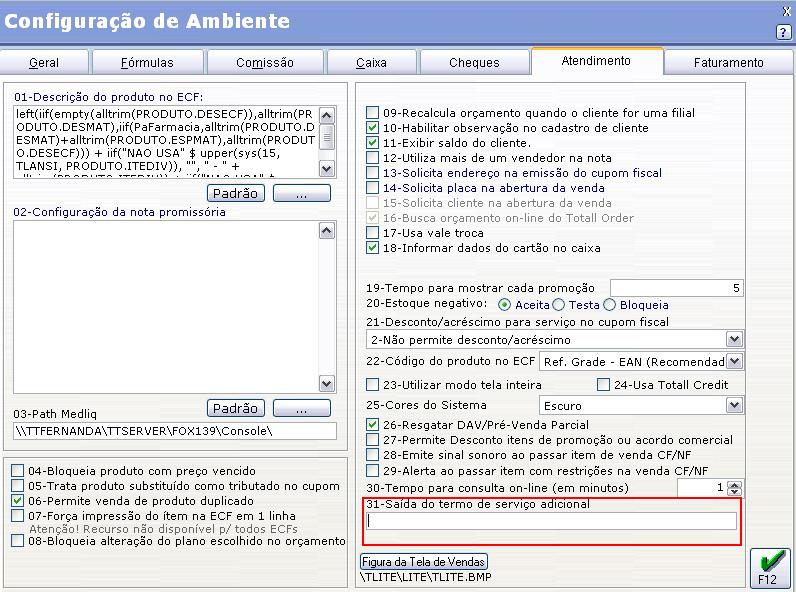Click ellipsis button under nota promissória box

tap(301, 408)
